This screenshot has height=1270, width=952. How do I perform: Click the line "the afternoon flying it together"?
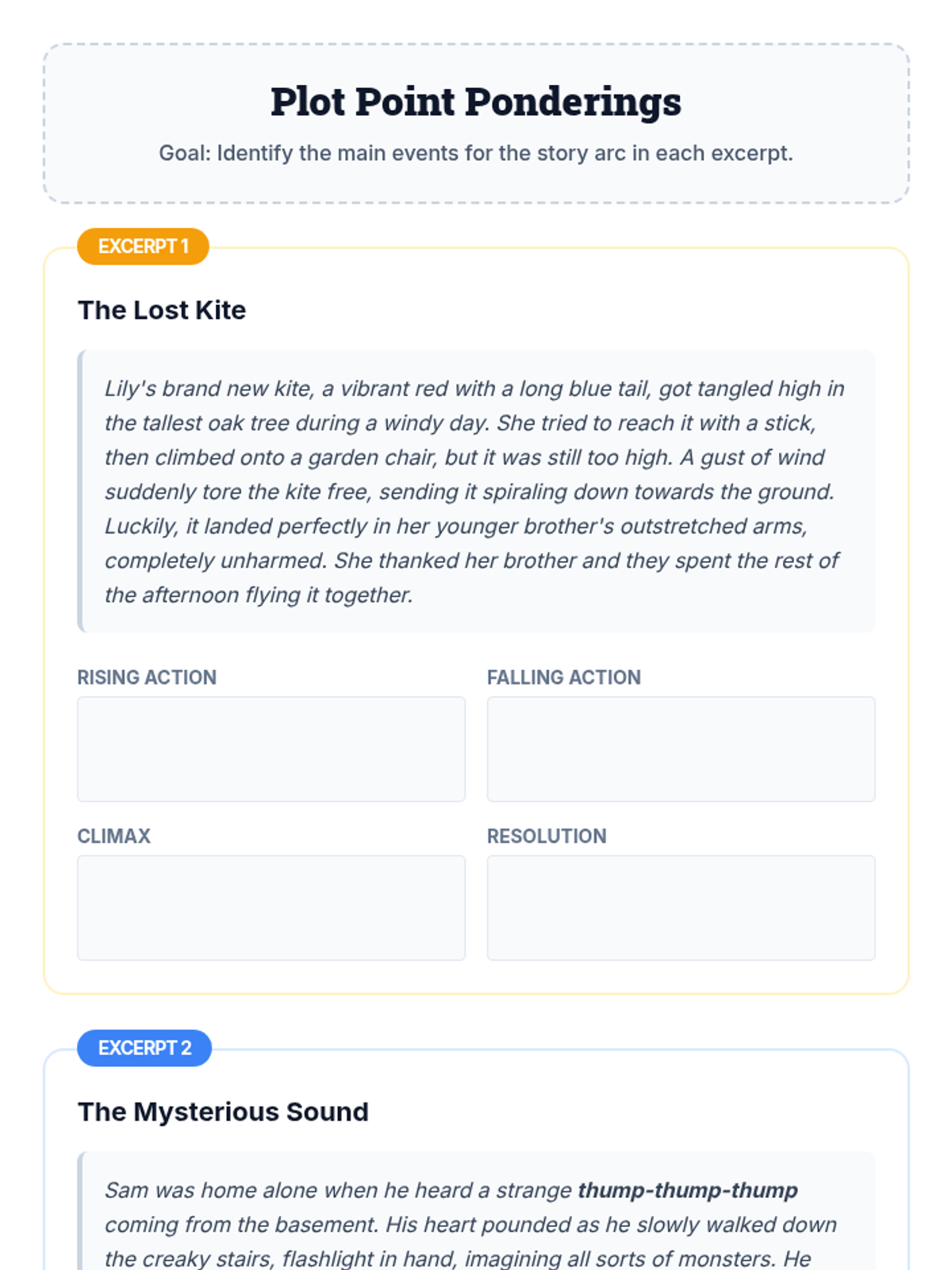(259, 595)
